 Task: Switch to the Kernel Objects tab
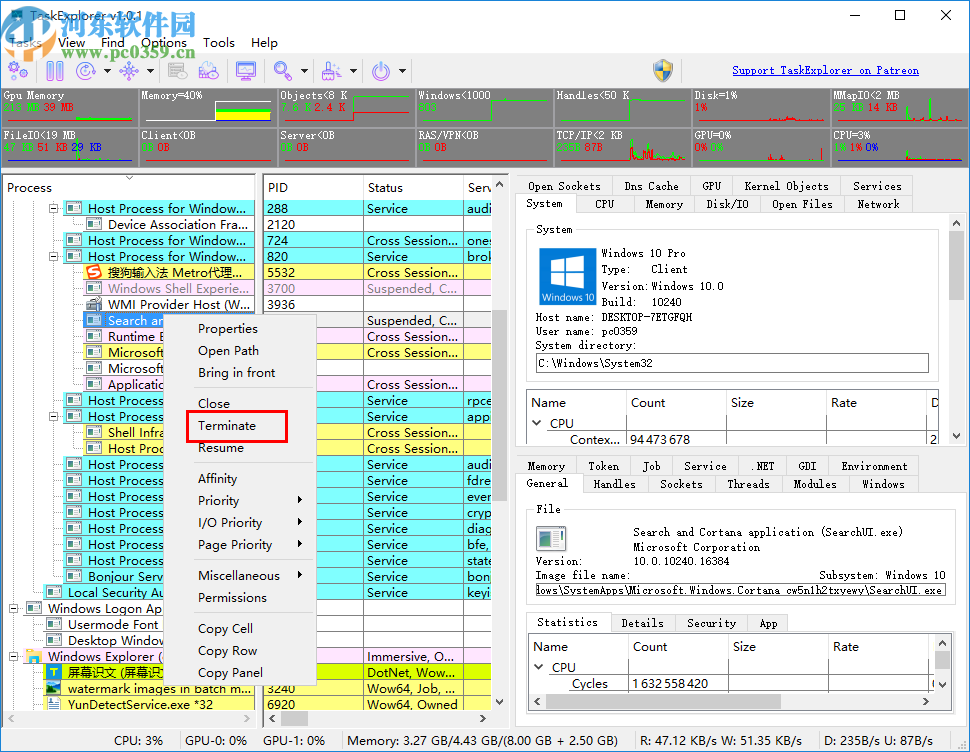coord(785,186)
